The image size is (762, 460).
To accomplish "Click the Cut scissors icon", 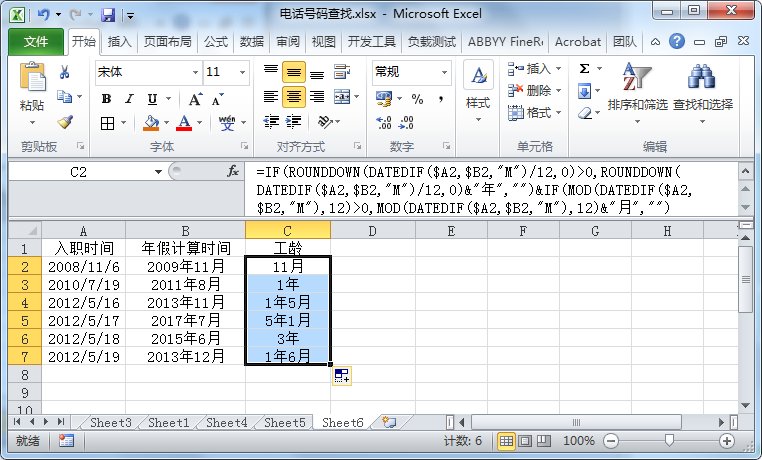I will click(x=65, y=73).
